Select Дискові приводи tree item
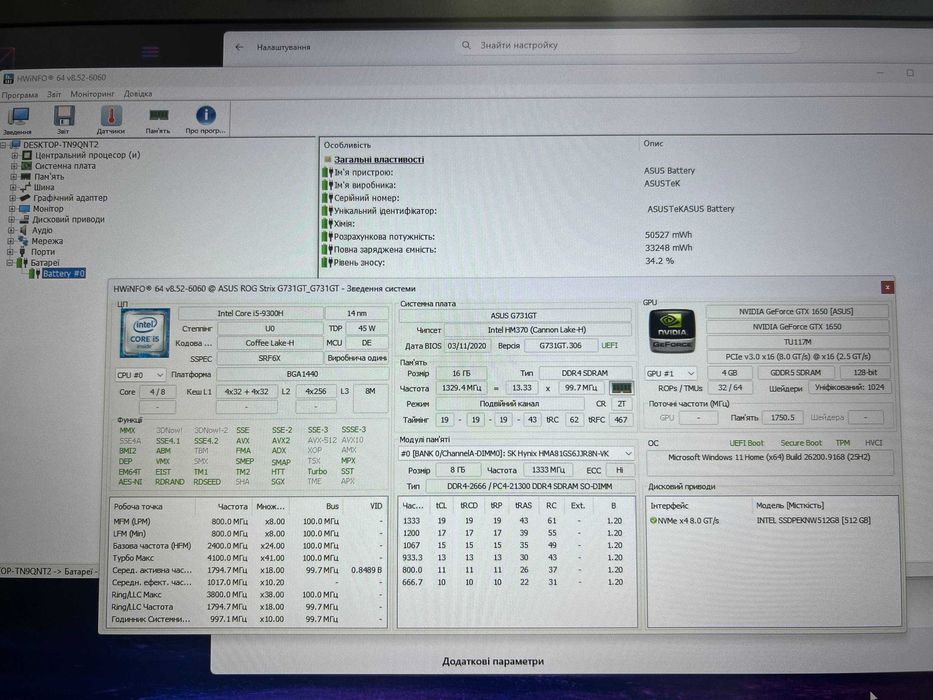This screenshot has height=700, width=933. click(x=68, y=220)
